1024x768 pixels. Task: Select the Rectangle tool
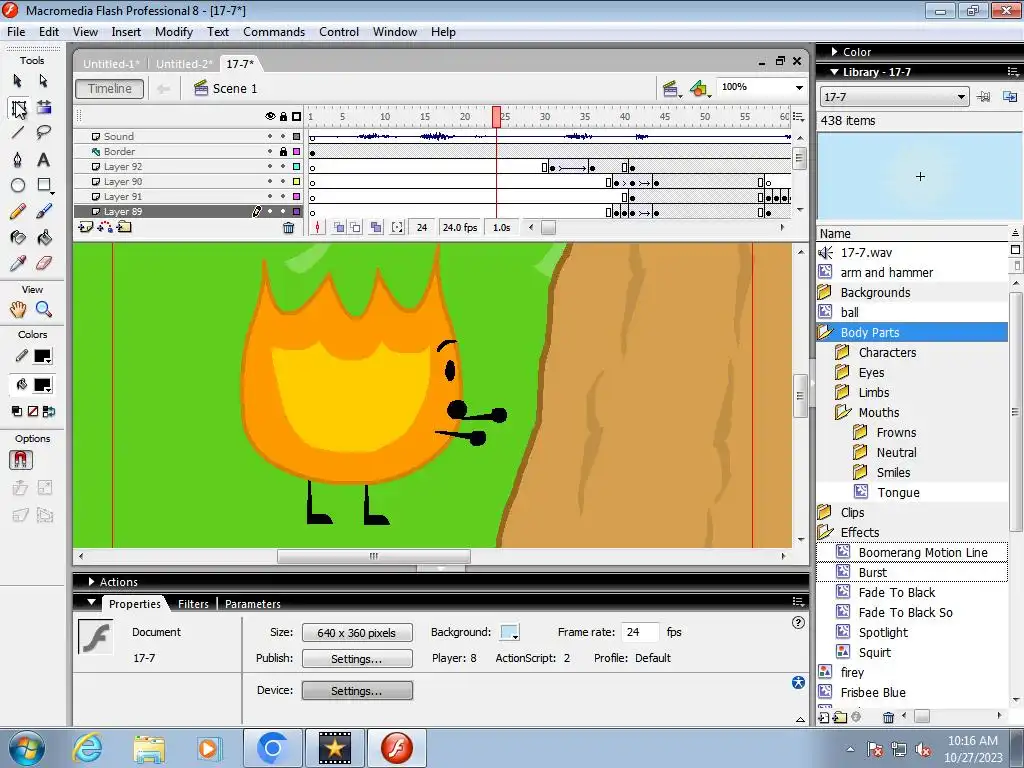(x=44, y=185)
